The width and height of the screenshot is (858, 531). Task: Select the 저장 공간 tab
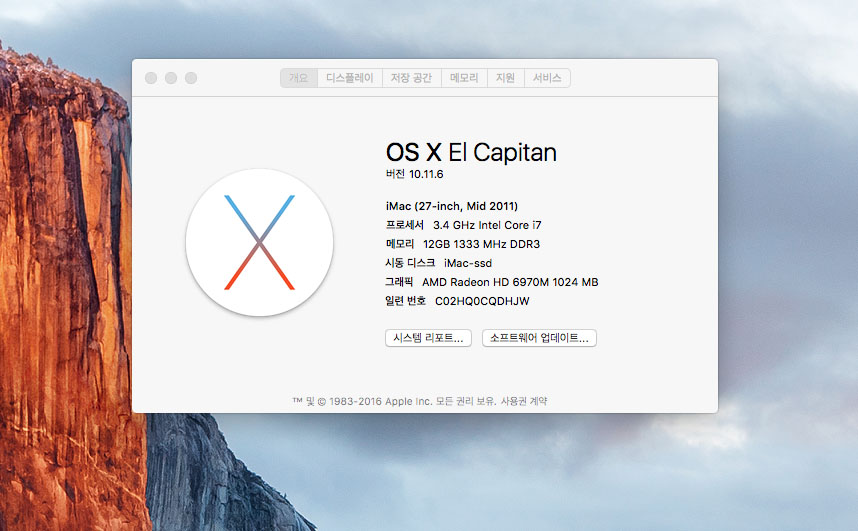tap(411, 78)
